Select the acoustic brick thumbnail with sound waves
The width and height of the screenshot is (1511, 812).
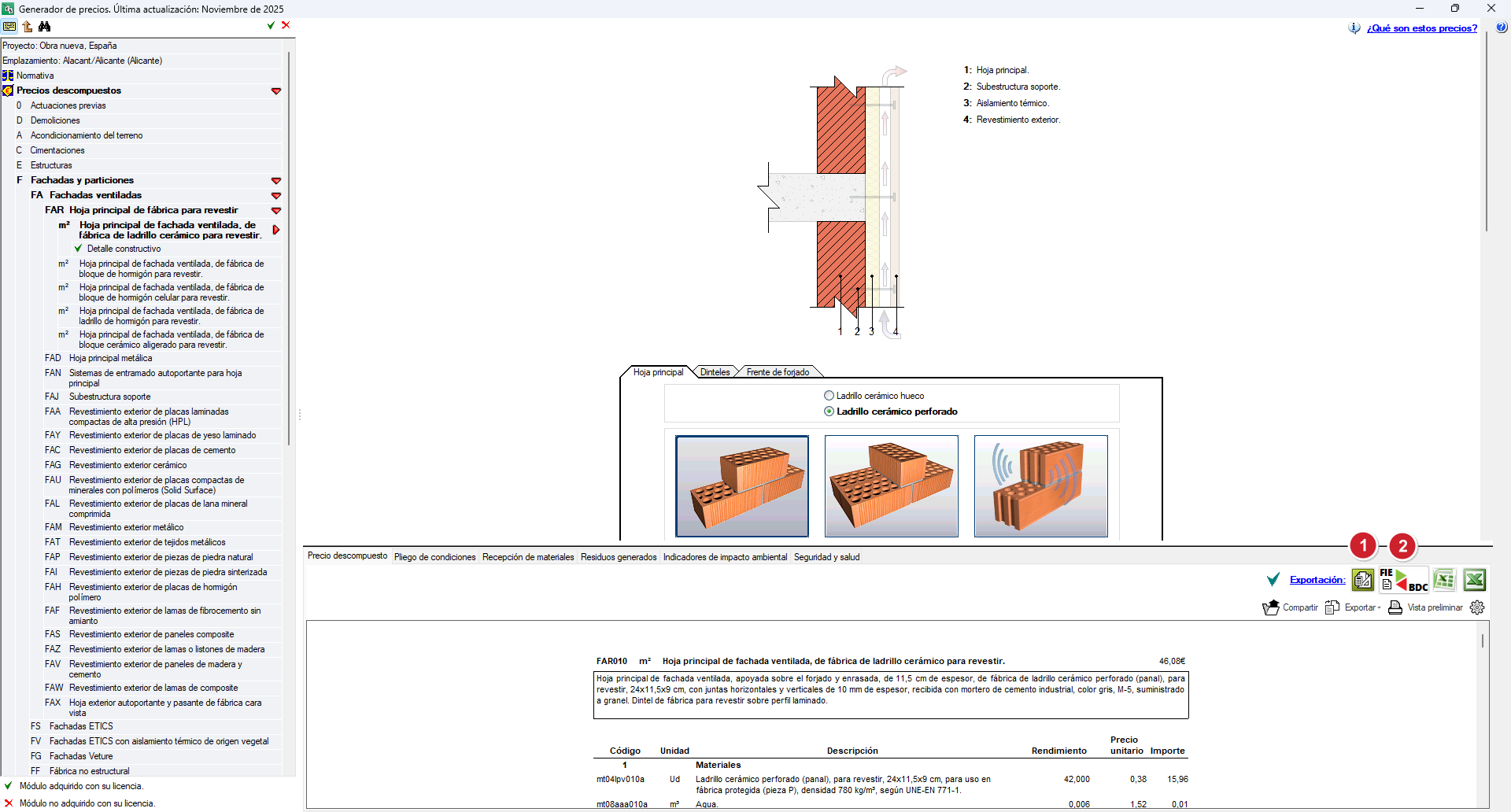(x=1040, y=486)
